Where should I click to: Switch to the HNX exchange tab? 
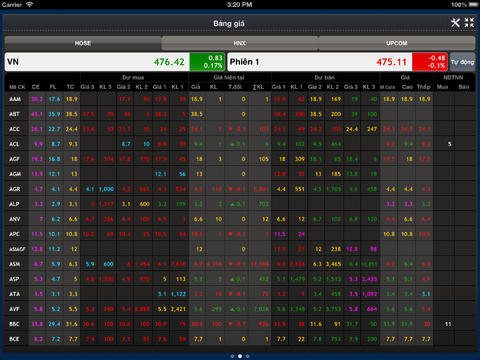click(x=240, y=43)
